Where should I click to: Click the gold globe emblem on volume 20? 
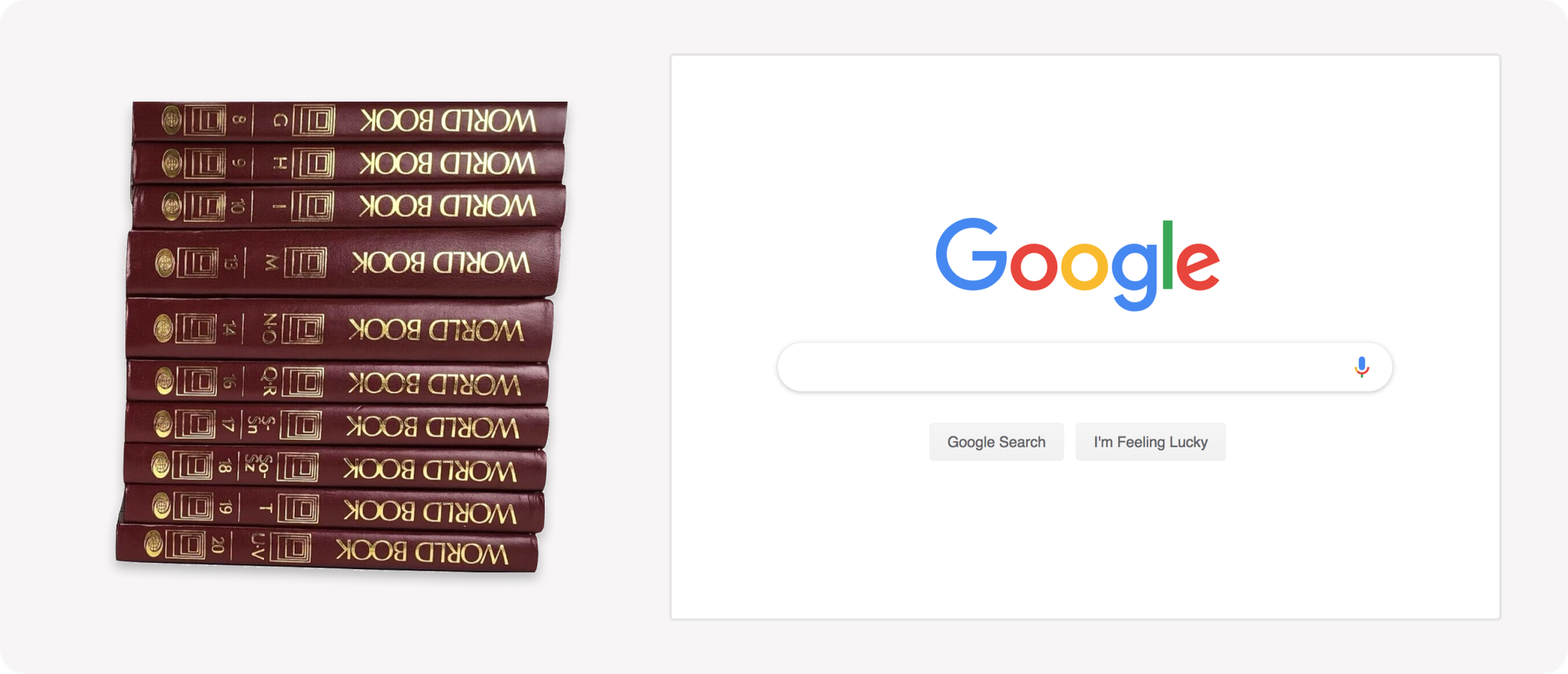(x=153, y=543)
